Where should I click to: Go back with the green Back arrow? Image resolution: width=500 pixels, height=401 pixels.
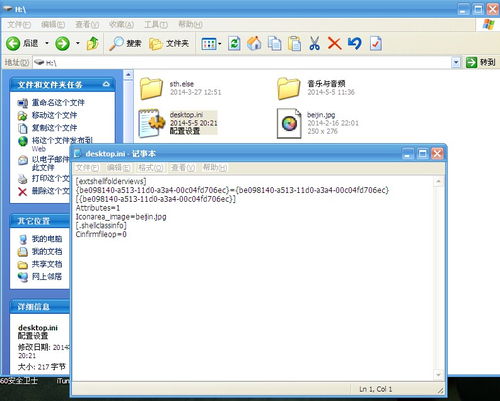tap(13, 43)
